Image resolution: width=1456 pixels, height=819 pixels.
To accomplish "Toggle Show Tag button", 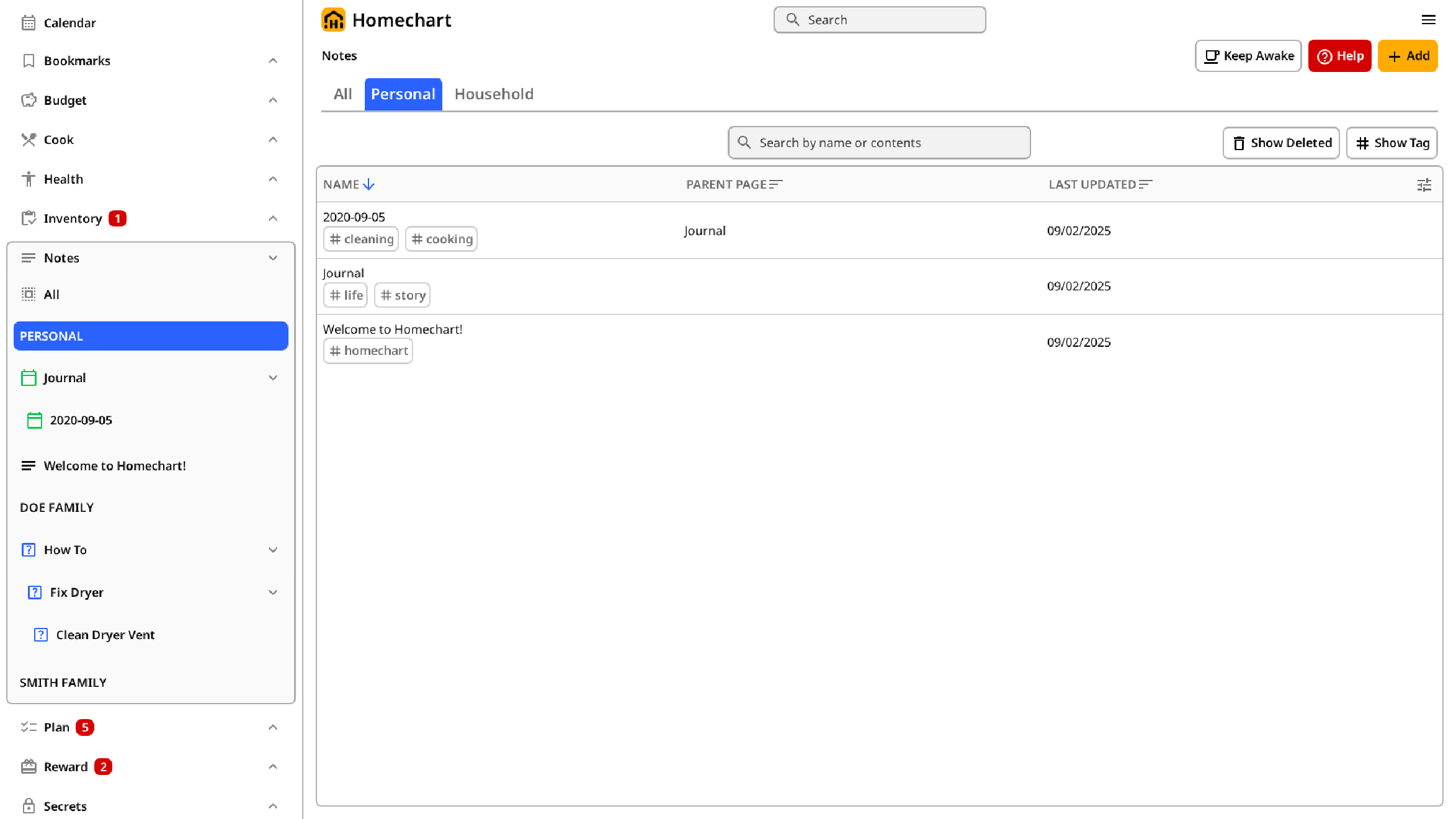I will [x=1392, y=143].
